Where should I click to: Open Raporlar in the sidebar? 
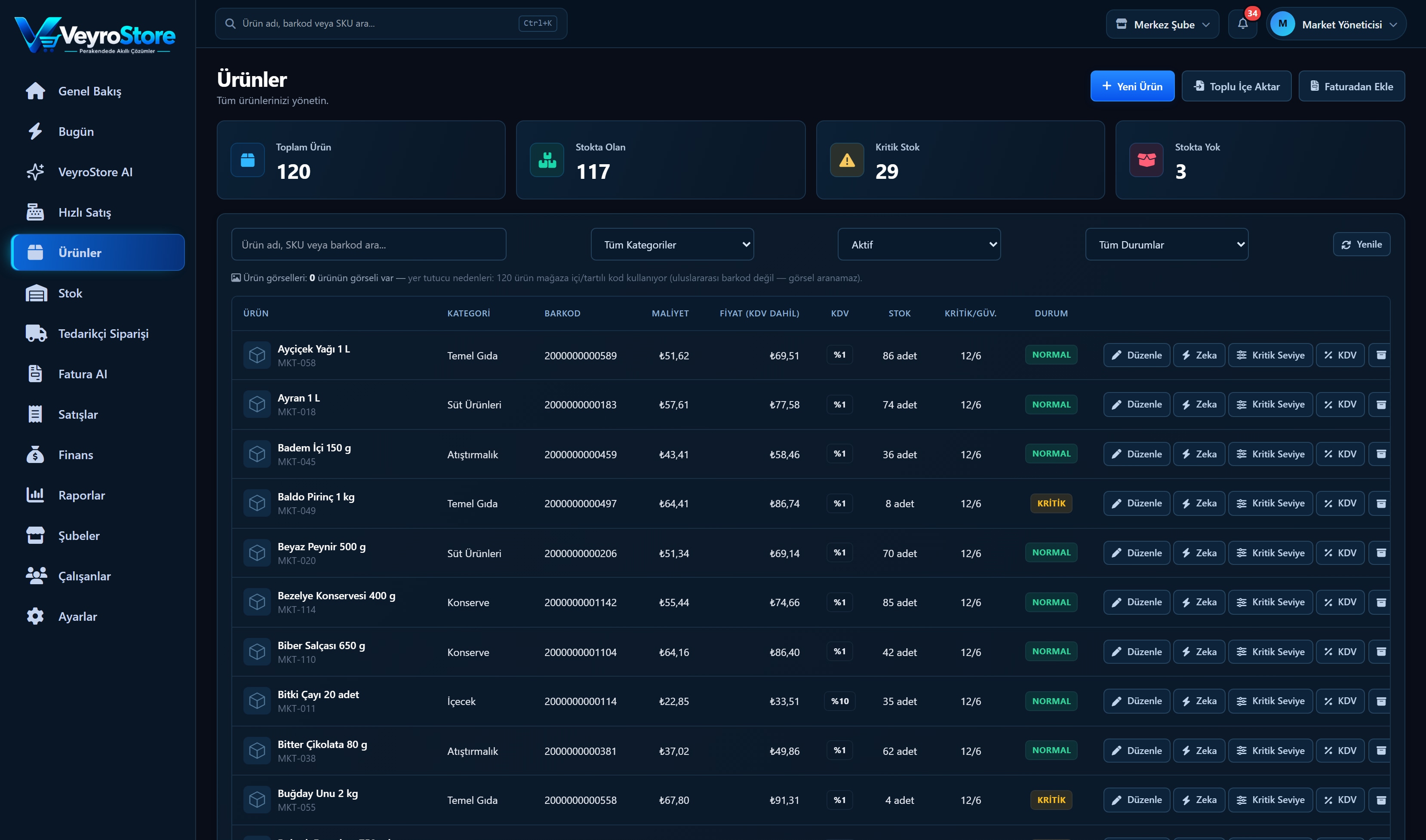(x=98, y=495)
